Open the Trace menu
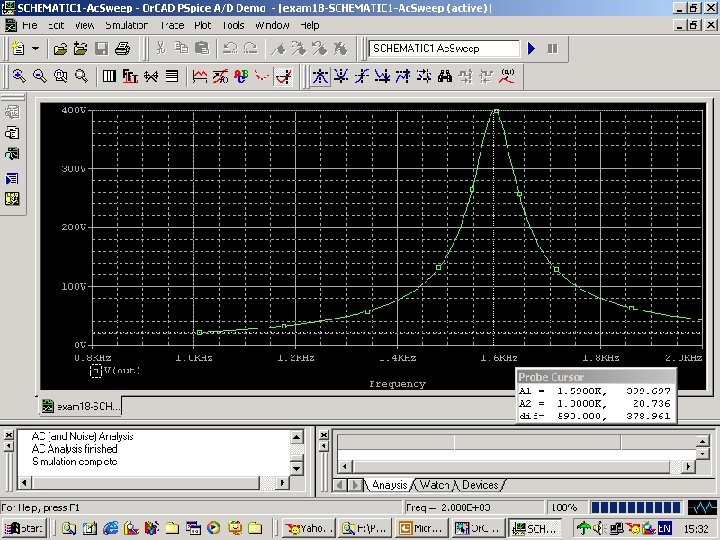The image size is (720, 540). [x=172, y=24]
